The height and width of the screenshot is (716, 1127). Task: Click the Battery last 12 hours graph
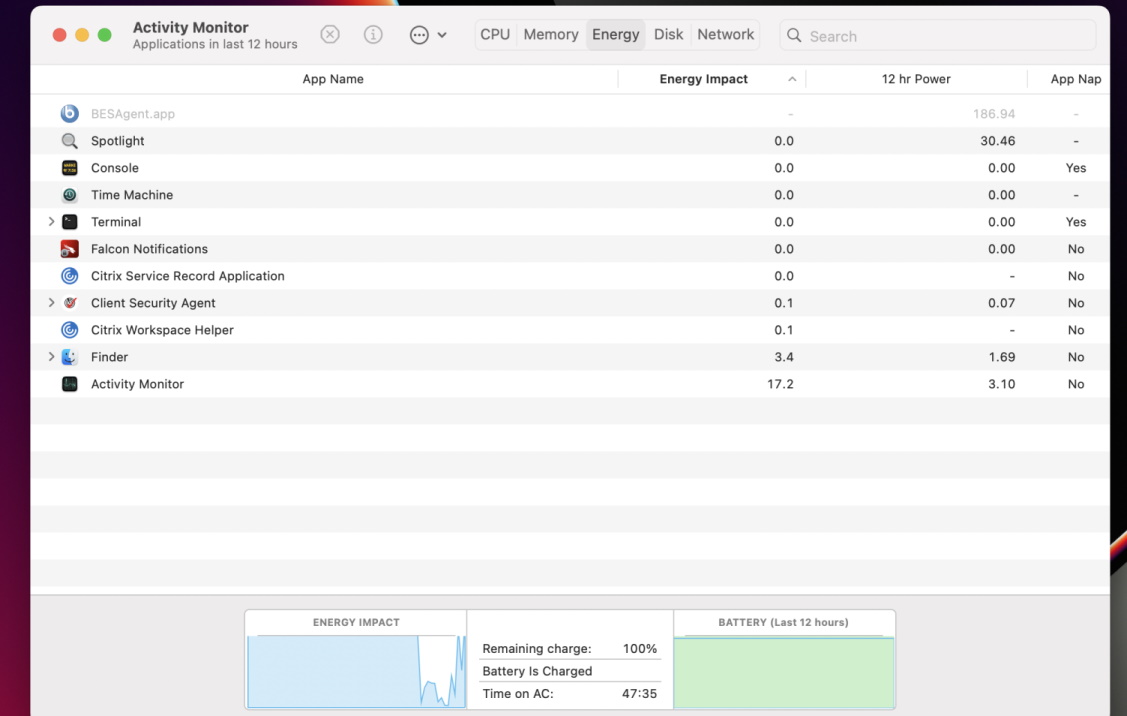(783, 671)
